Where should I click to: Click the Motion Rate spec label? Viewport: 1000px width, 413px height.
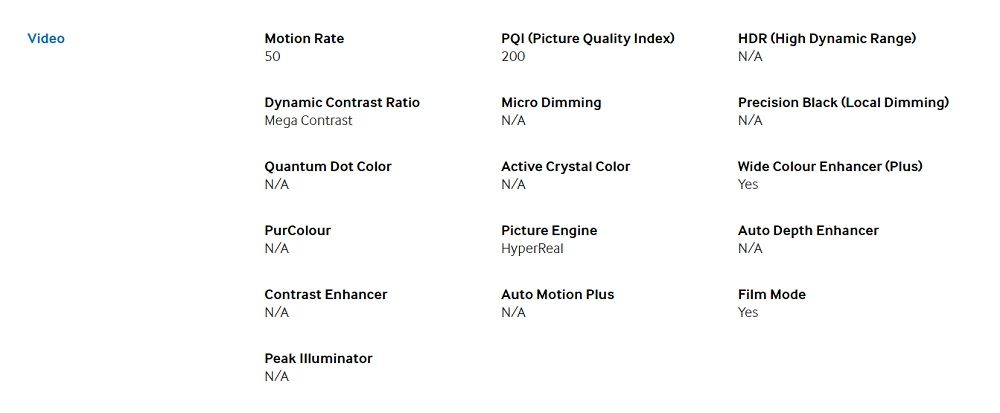click(304, 39)
